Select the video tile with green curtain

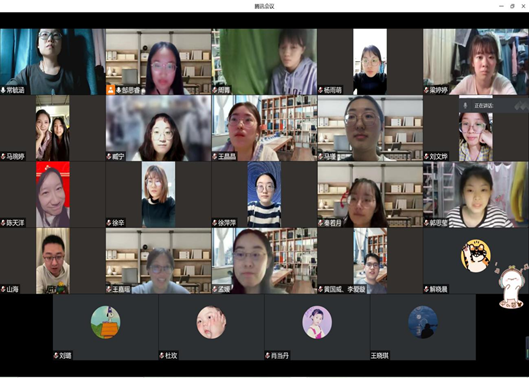[x=264, y=61]
